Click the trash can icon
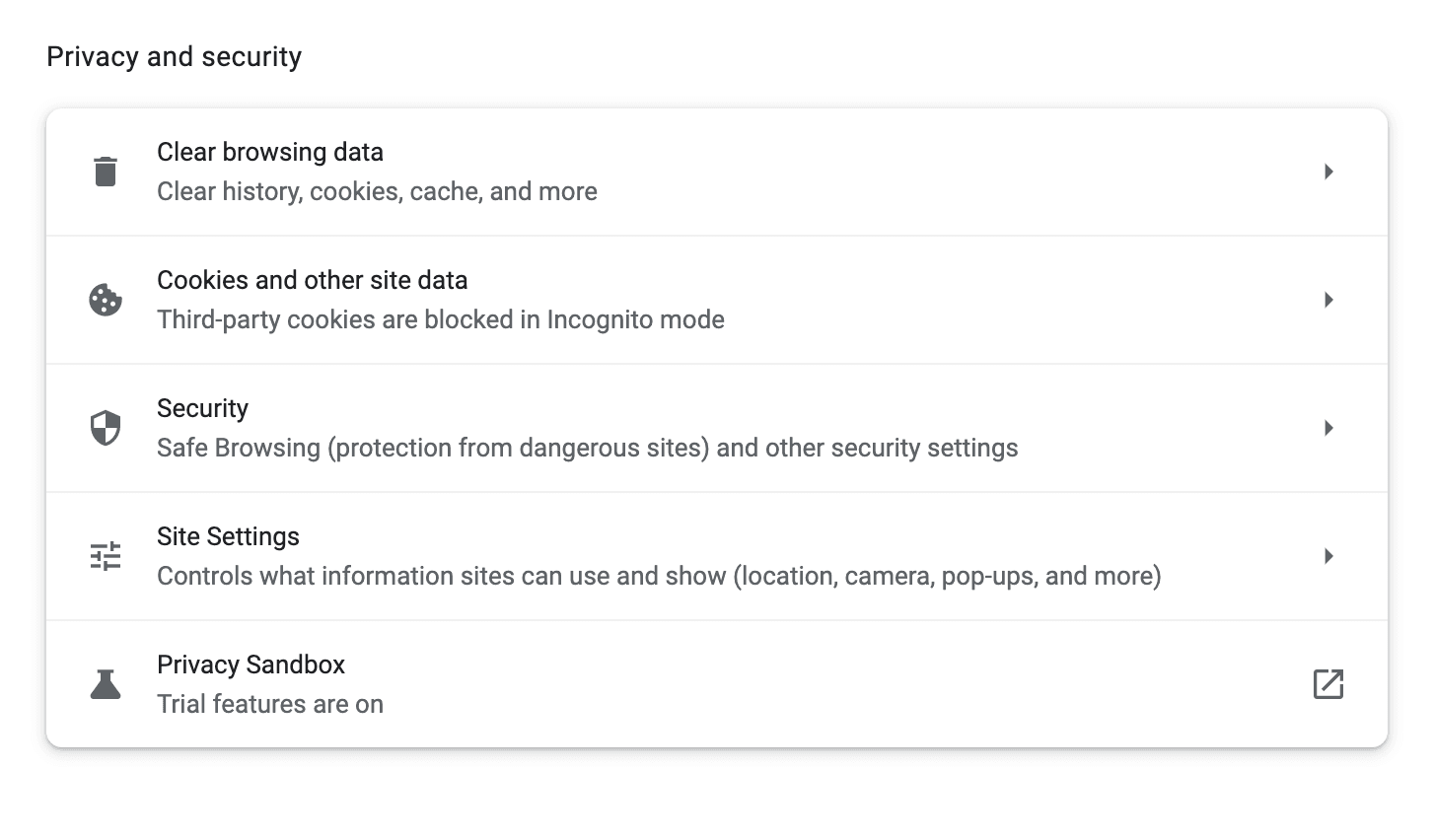This screenshot has height=840, width=1434. coord(106,172)
